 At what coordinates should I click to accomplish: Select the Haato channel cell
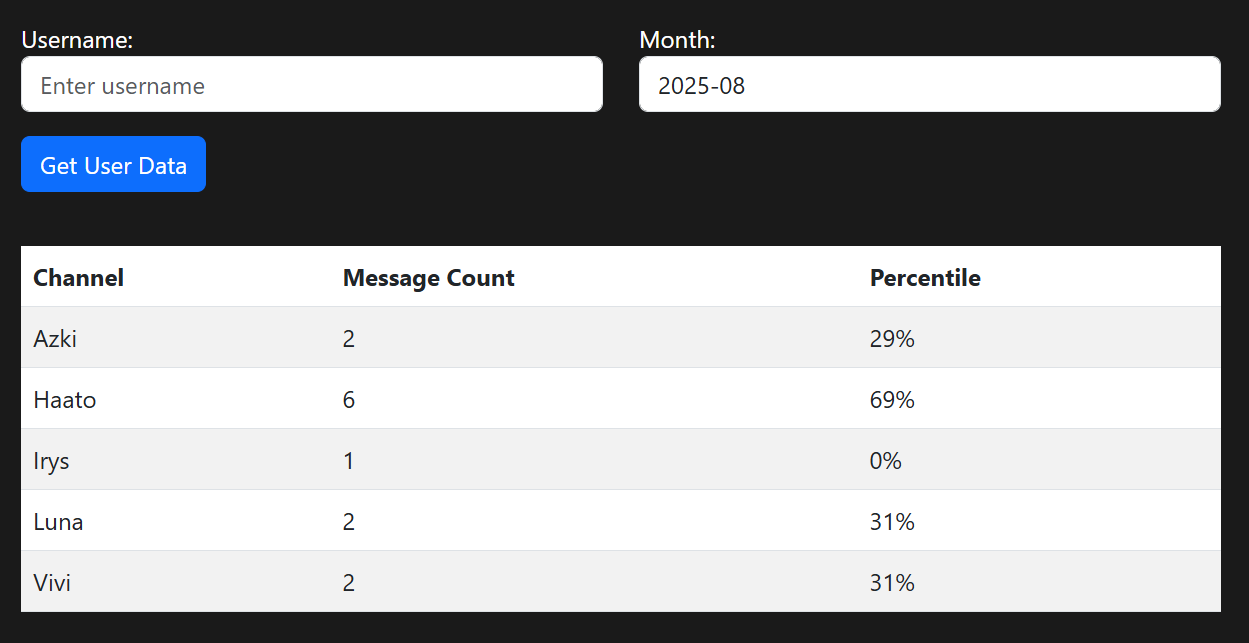[65, 400]
